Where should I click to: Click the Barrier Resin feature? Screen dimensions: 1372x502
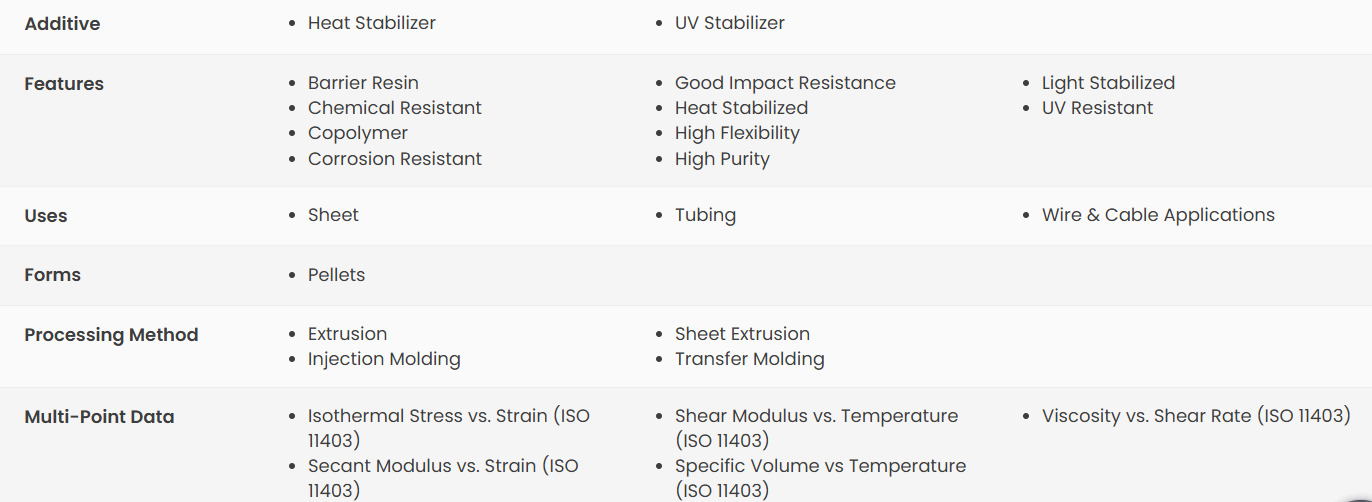click(x=363, y=83)
